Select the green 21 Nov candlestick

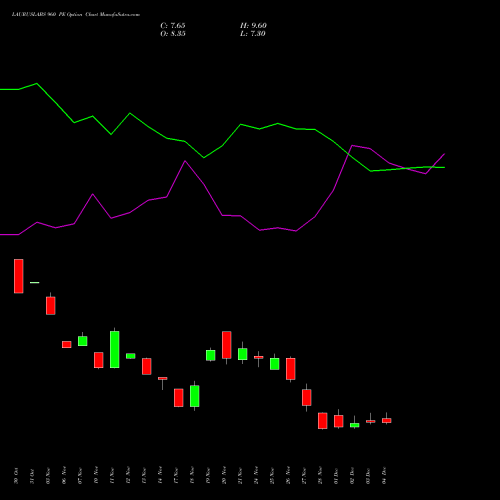click(x=243, y=354)
